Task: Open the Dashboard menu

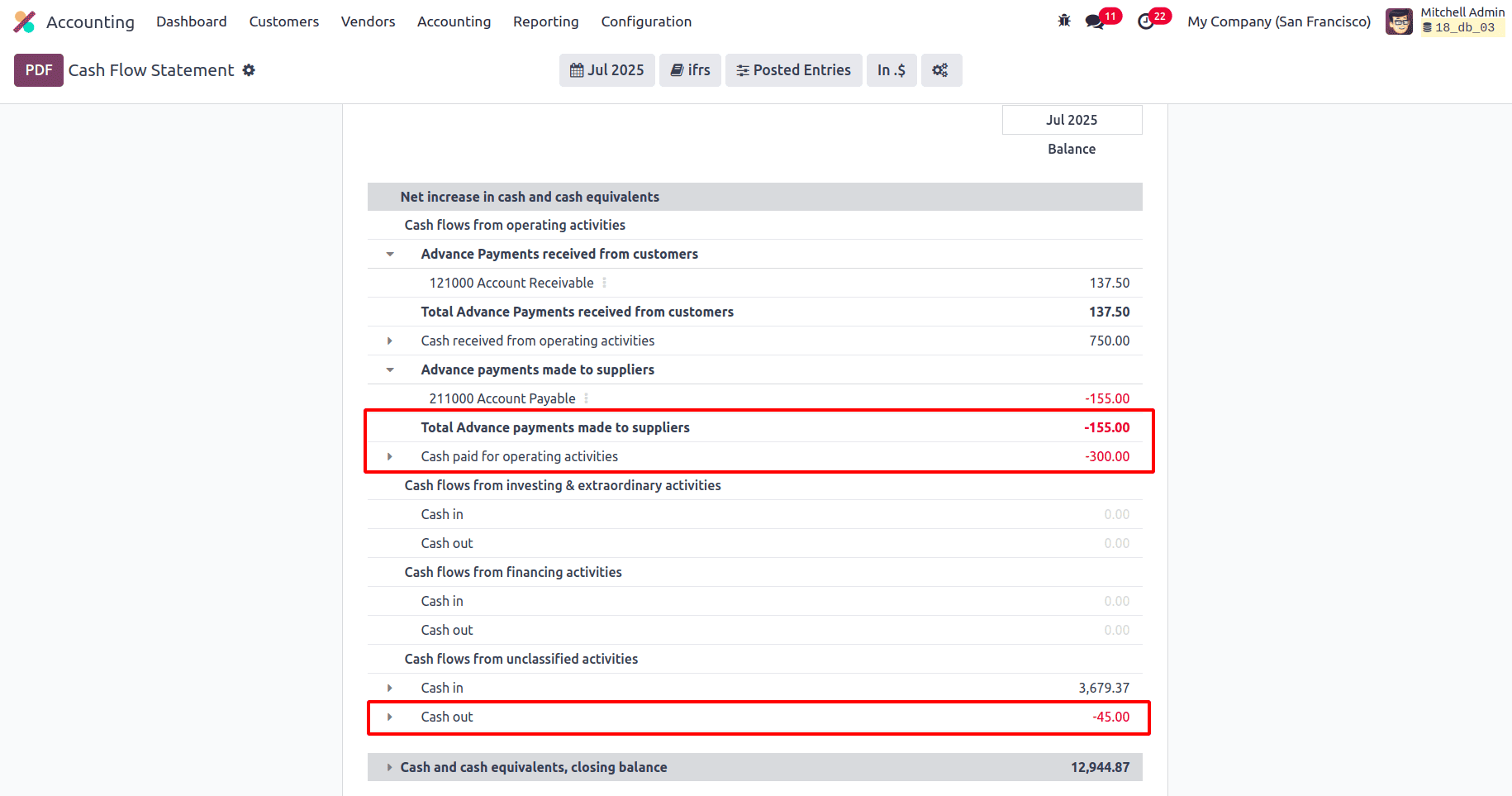Action: pos(192,21)
